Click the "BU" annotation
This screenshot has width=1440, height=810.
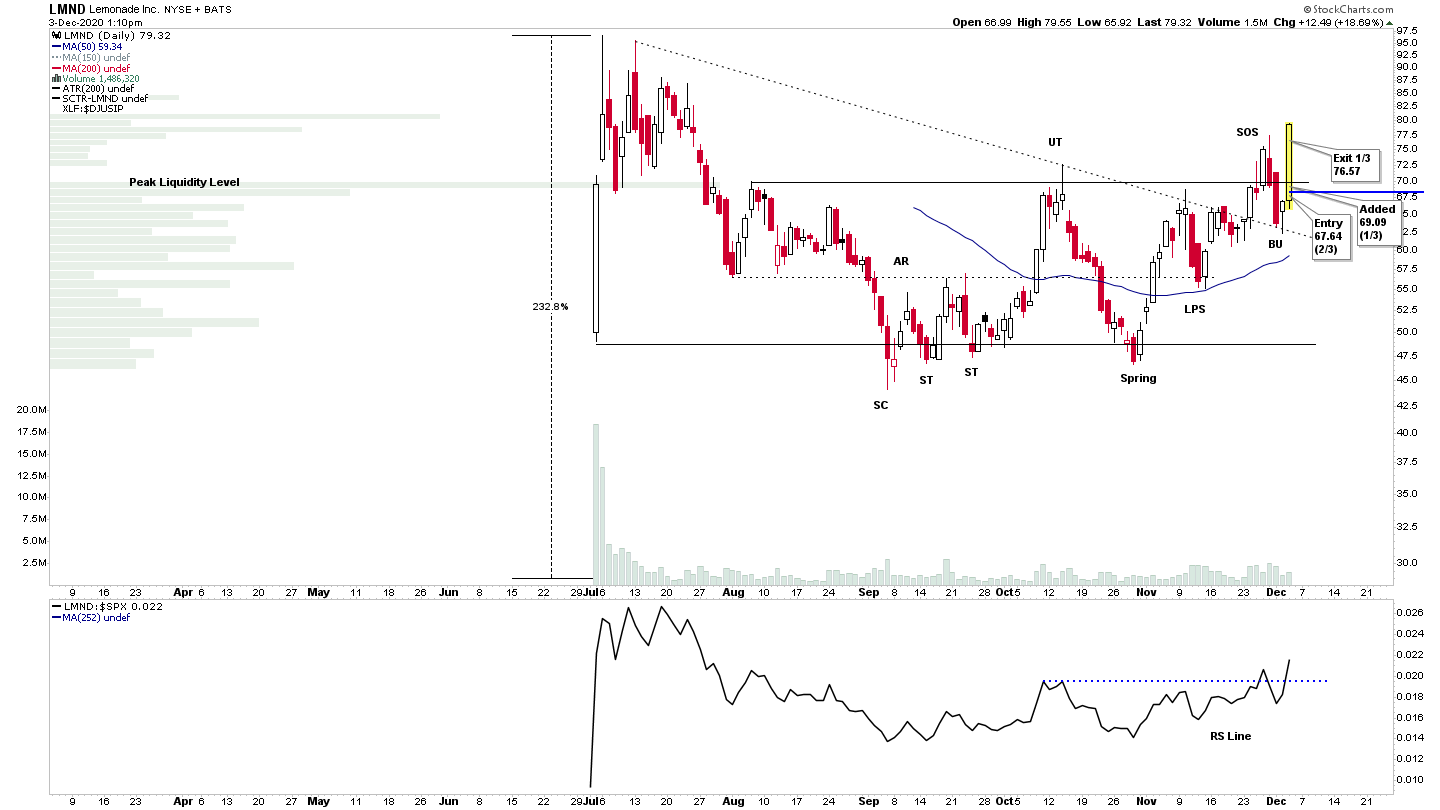1275,244
